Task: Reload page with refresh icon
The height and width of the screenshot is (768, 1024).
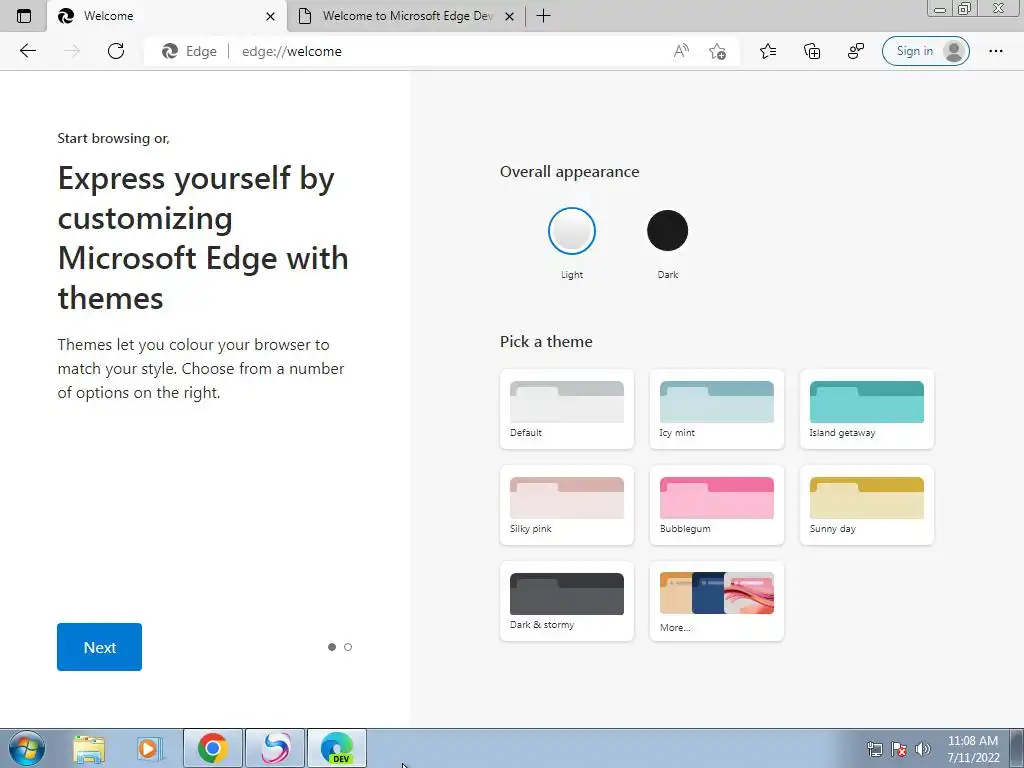Action: [x=116, y=51]
